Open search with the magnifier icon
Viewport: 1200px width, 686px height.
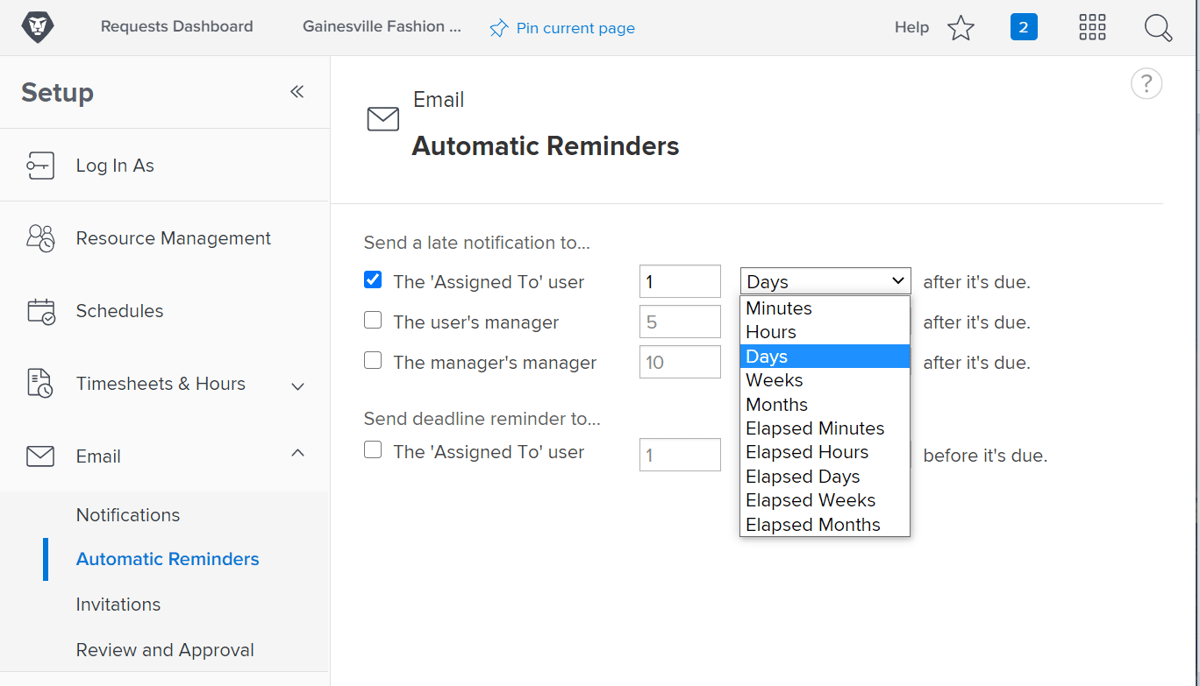tap(1157, 27)
